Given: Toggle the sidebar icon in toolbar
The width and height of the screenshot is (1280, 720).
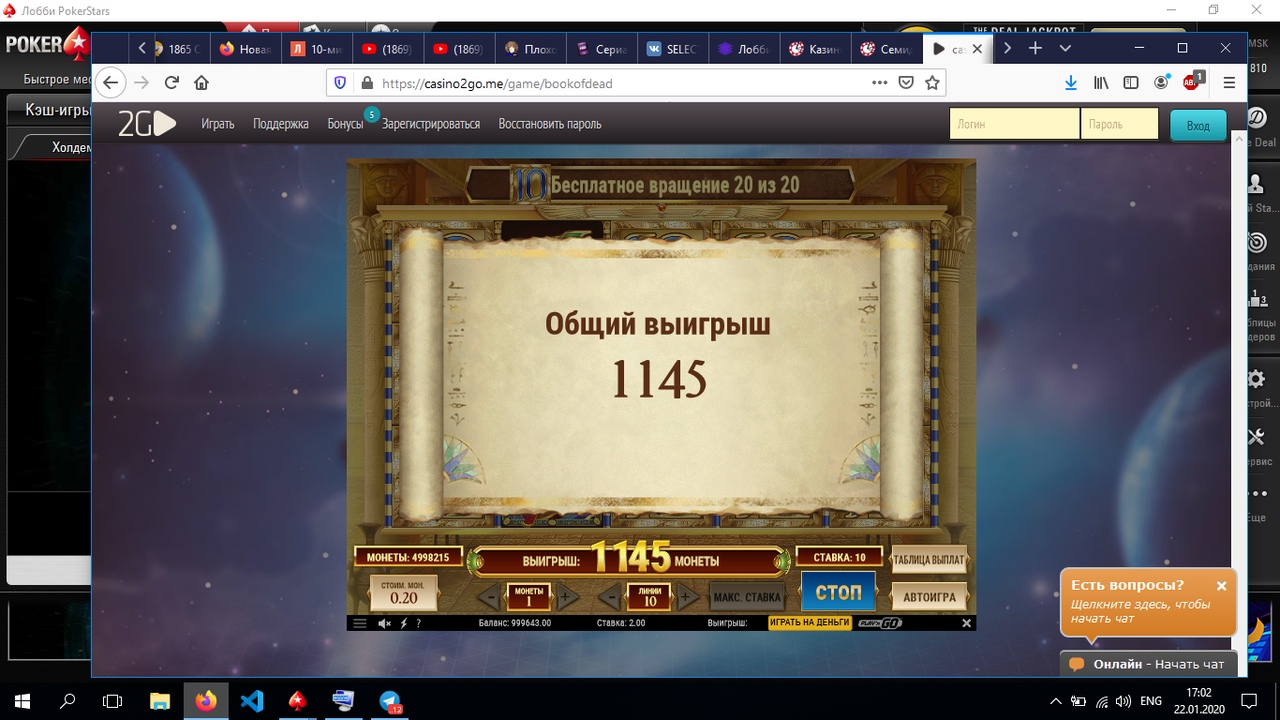Looking at the screenshot, I should pyautogui.click(x=1131, y=83).
